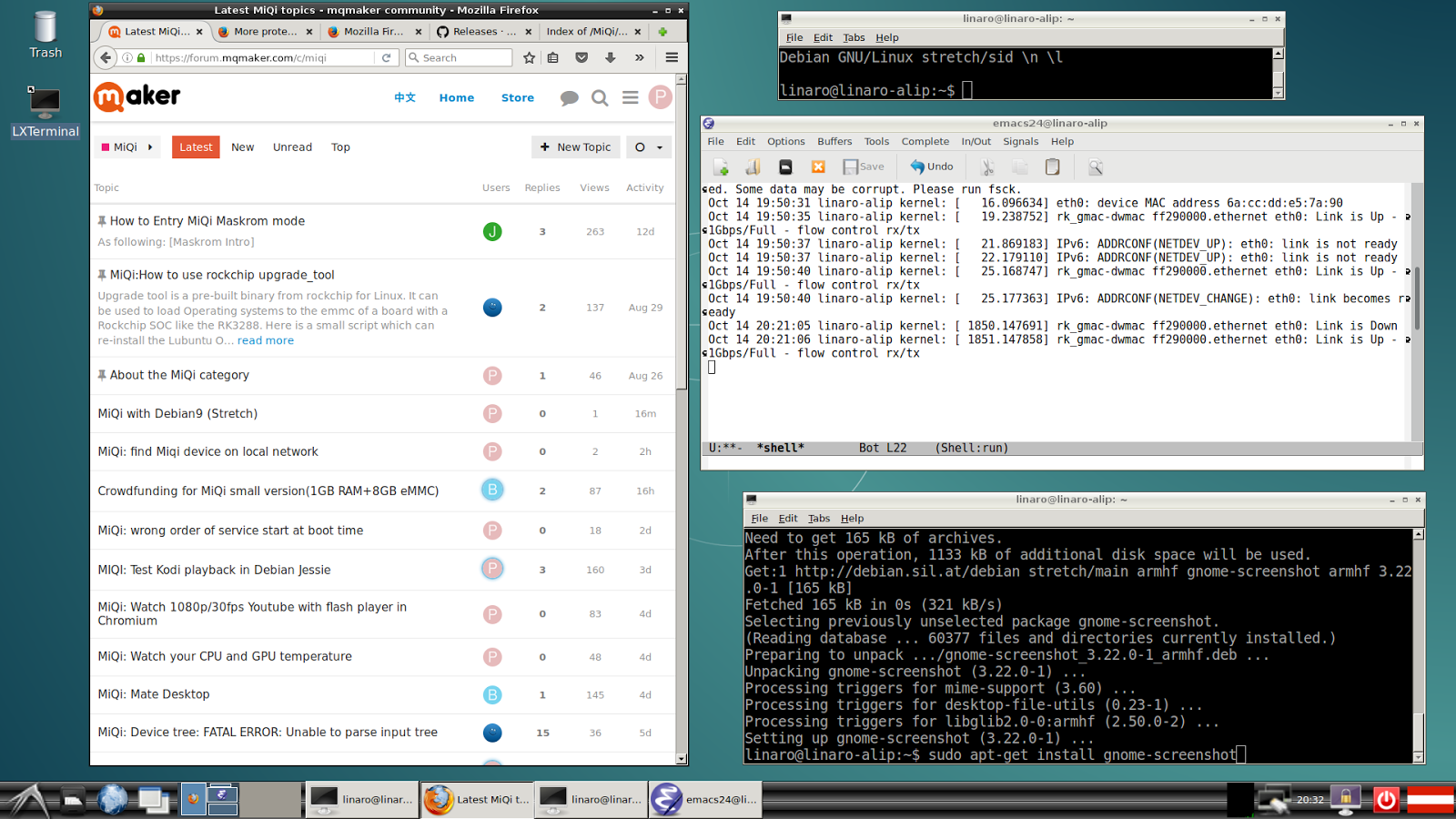
Task: Open the Emacs Signals menu
Action: [x=1021, y=141]
